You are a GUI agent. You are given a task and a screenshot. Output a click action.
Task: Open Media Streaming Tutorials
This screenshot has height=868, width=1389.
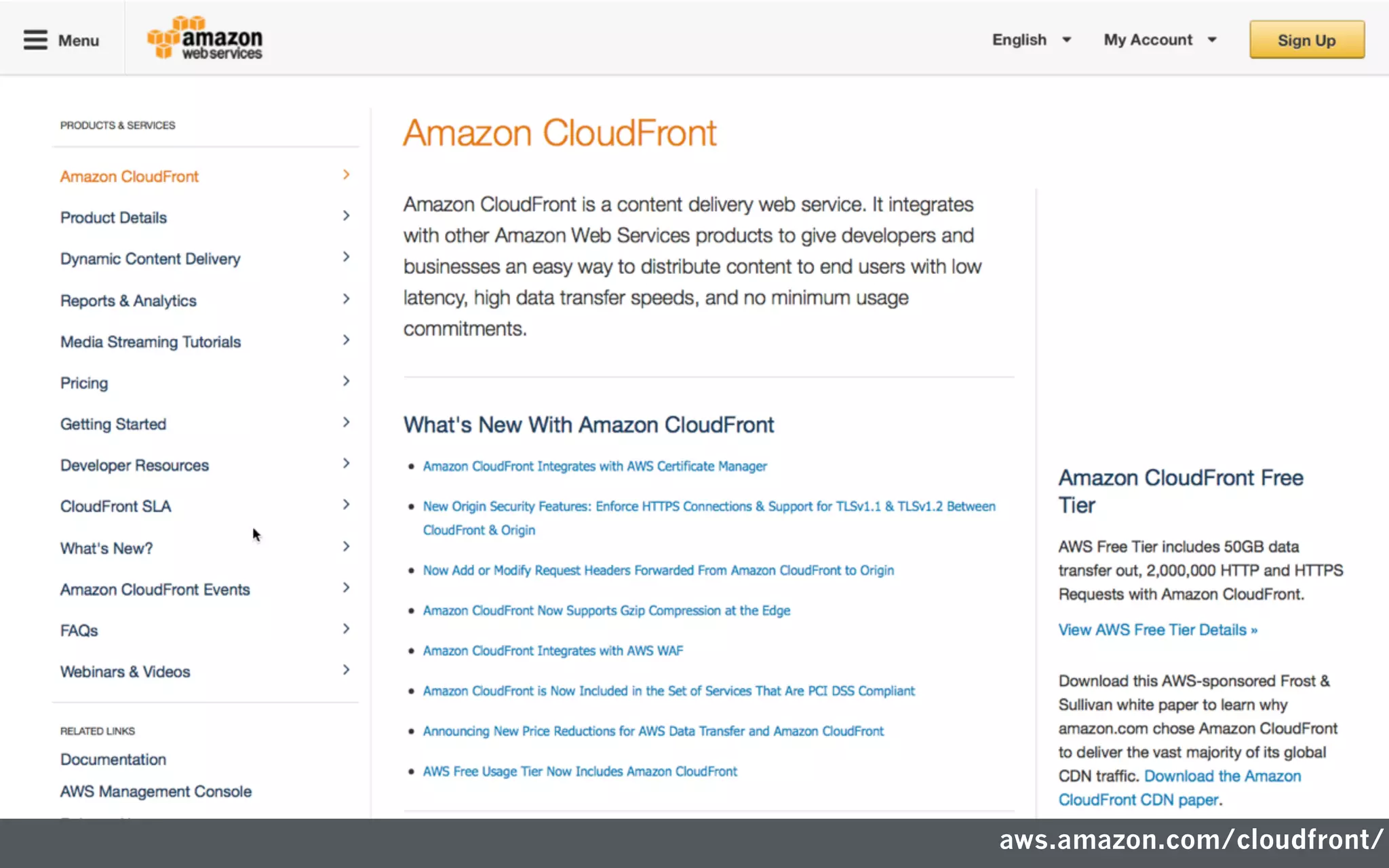pos(151,342)
